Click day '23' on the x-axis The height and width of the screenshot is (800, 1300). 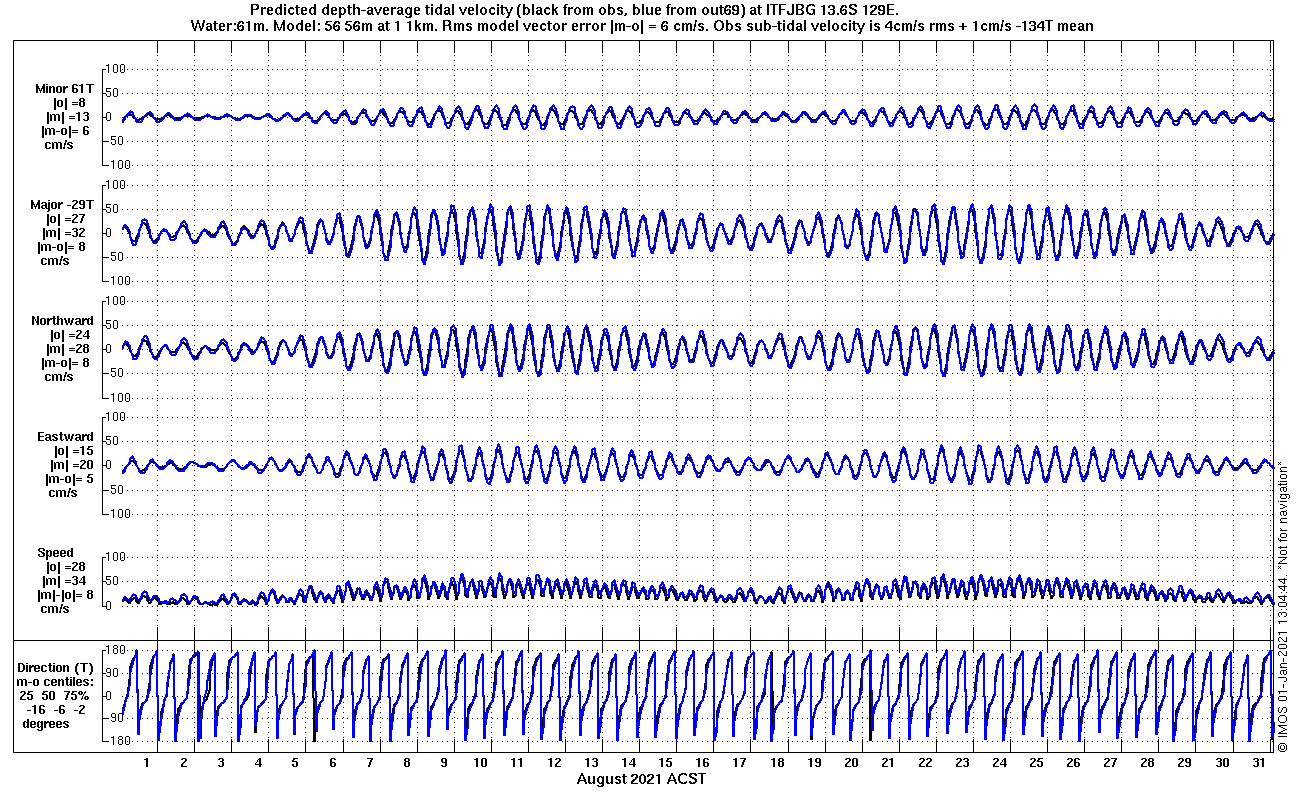(961, 763)
